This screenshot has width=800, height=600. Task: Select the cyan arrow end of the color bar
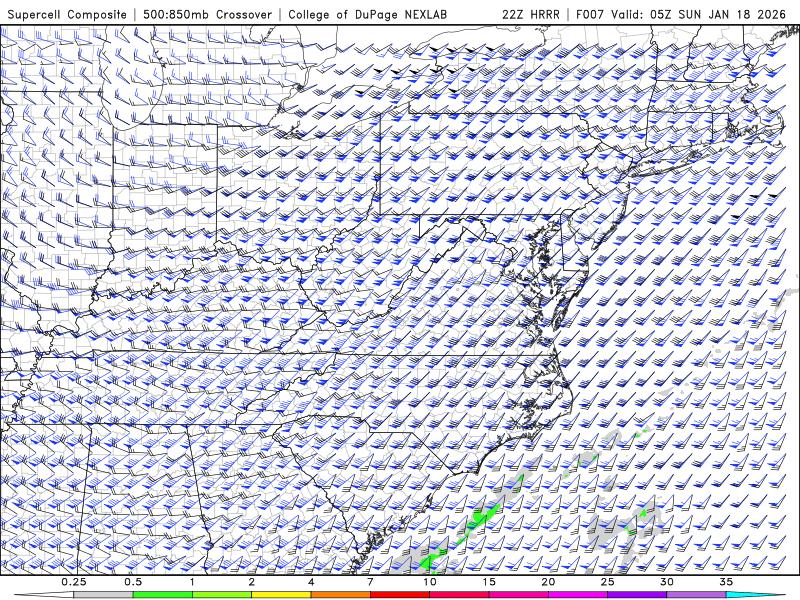756,595
